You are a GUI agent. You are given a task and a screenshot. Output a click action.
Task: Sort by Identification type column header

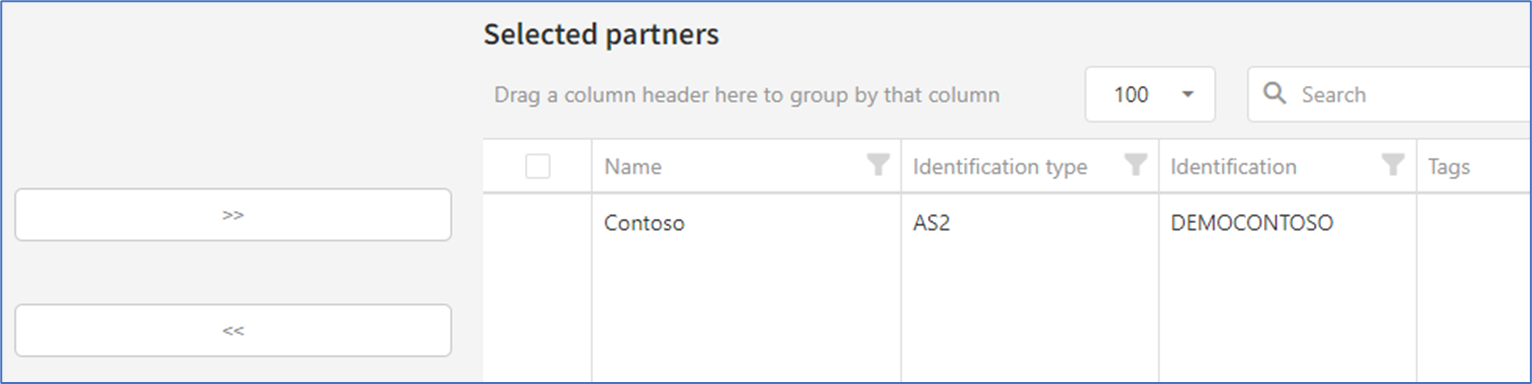pos(1000,167)
